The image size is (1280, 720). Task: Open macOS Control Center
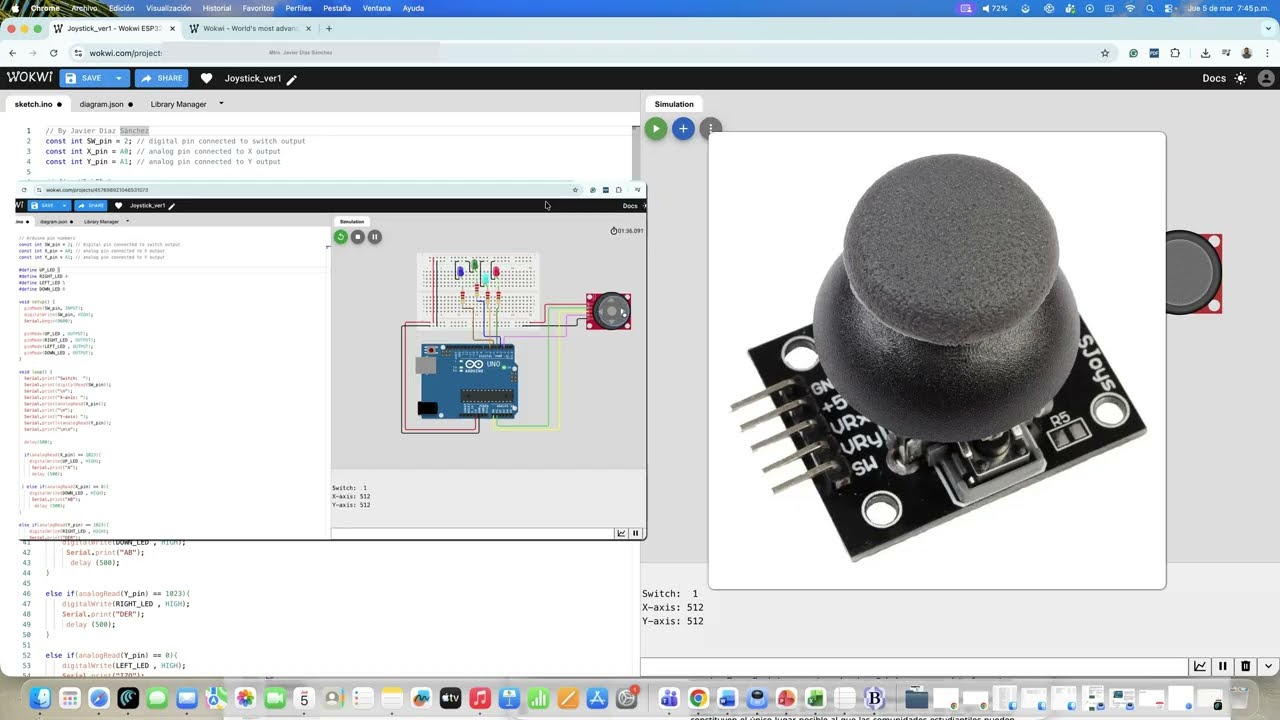point(1171,8)
